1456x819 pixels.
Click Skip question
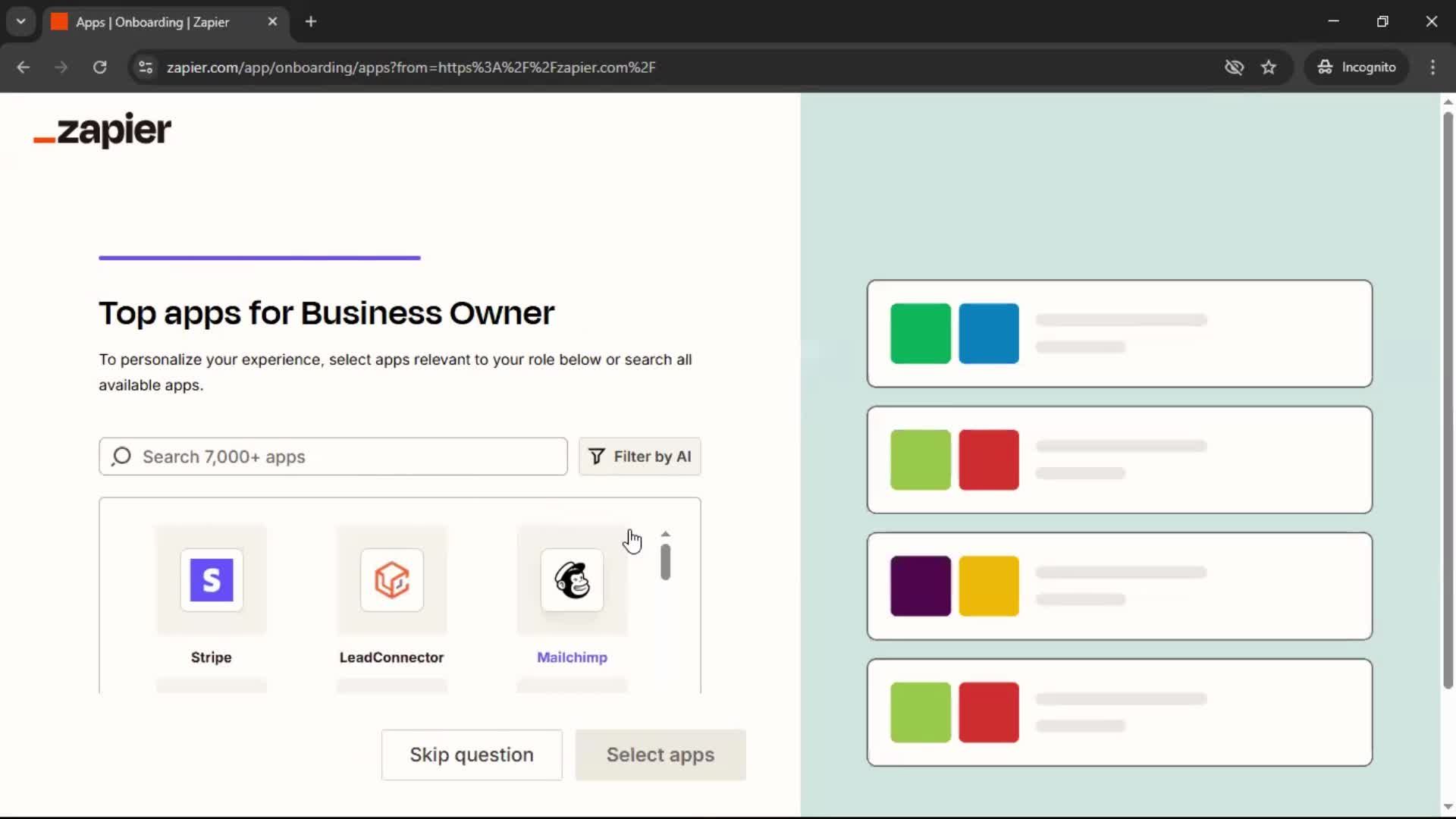pos(472,755)
